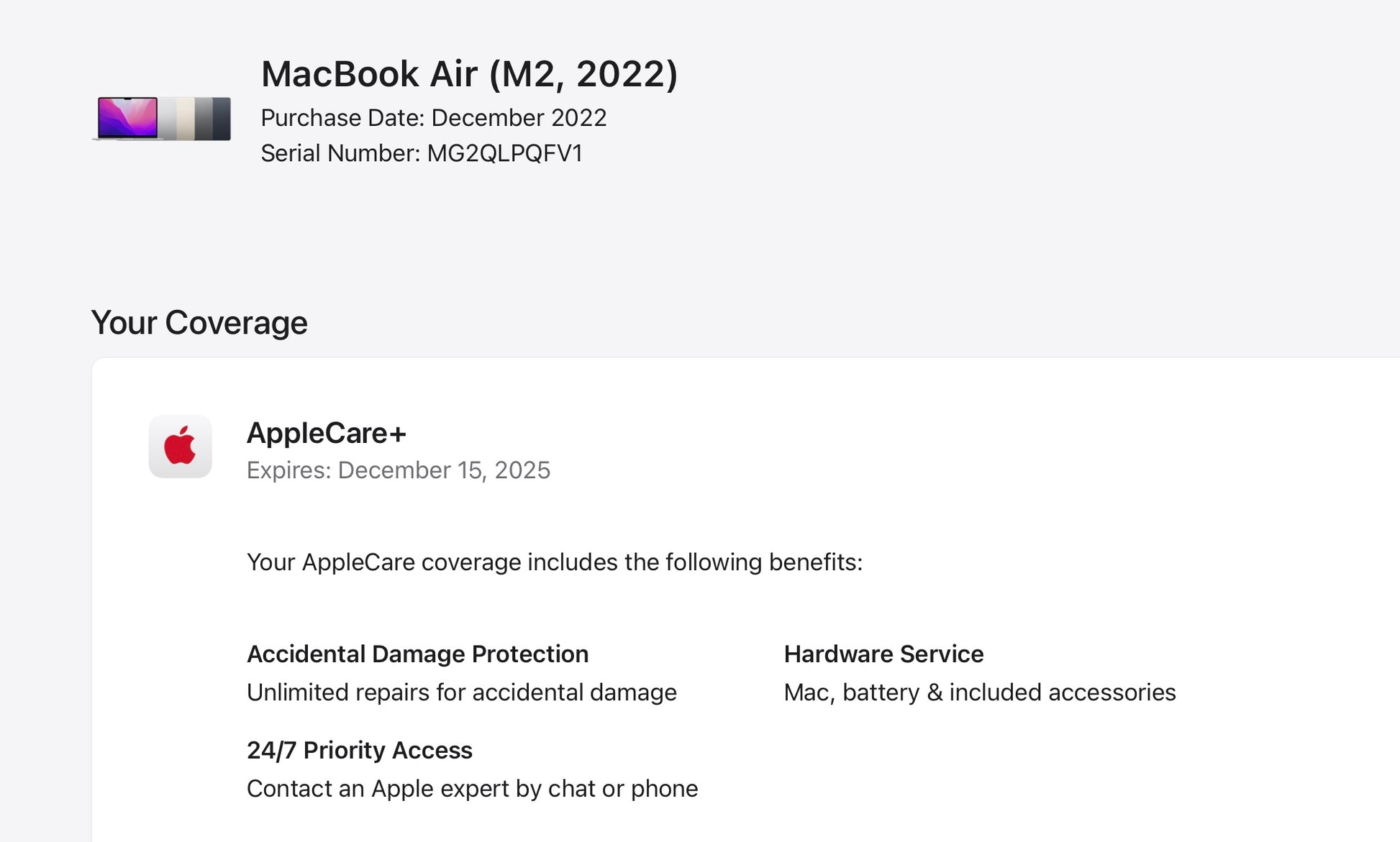The image size is (1400, 842).
Task: Click Mac, battery & included accessories text
Action: 979,692
